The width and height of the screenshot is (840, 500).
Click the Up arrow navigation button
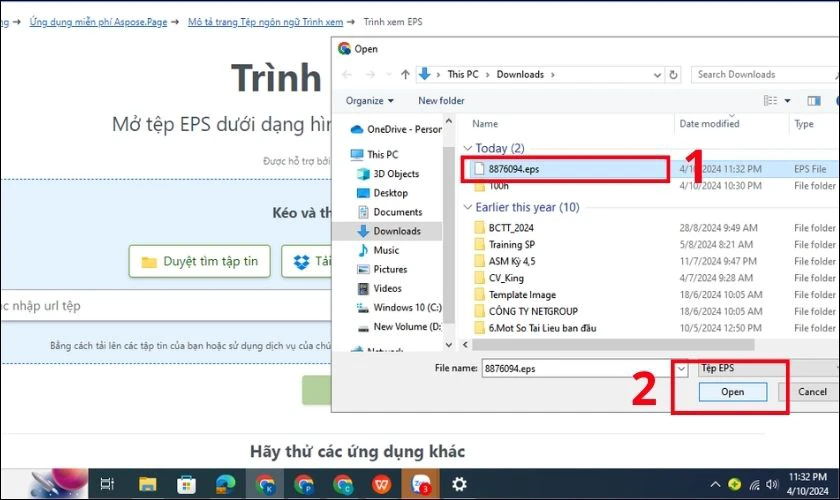pyautogui.click(x=406, y=74)
